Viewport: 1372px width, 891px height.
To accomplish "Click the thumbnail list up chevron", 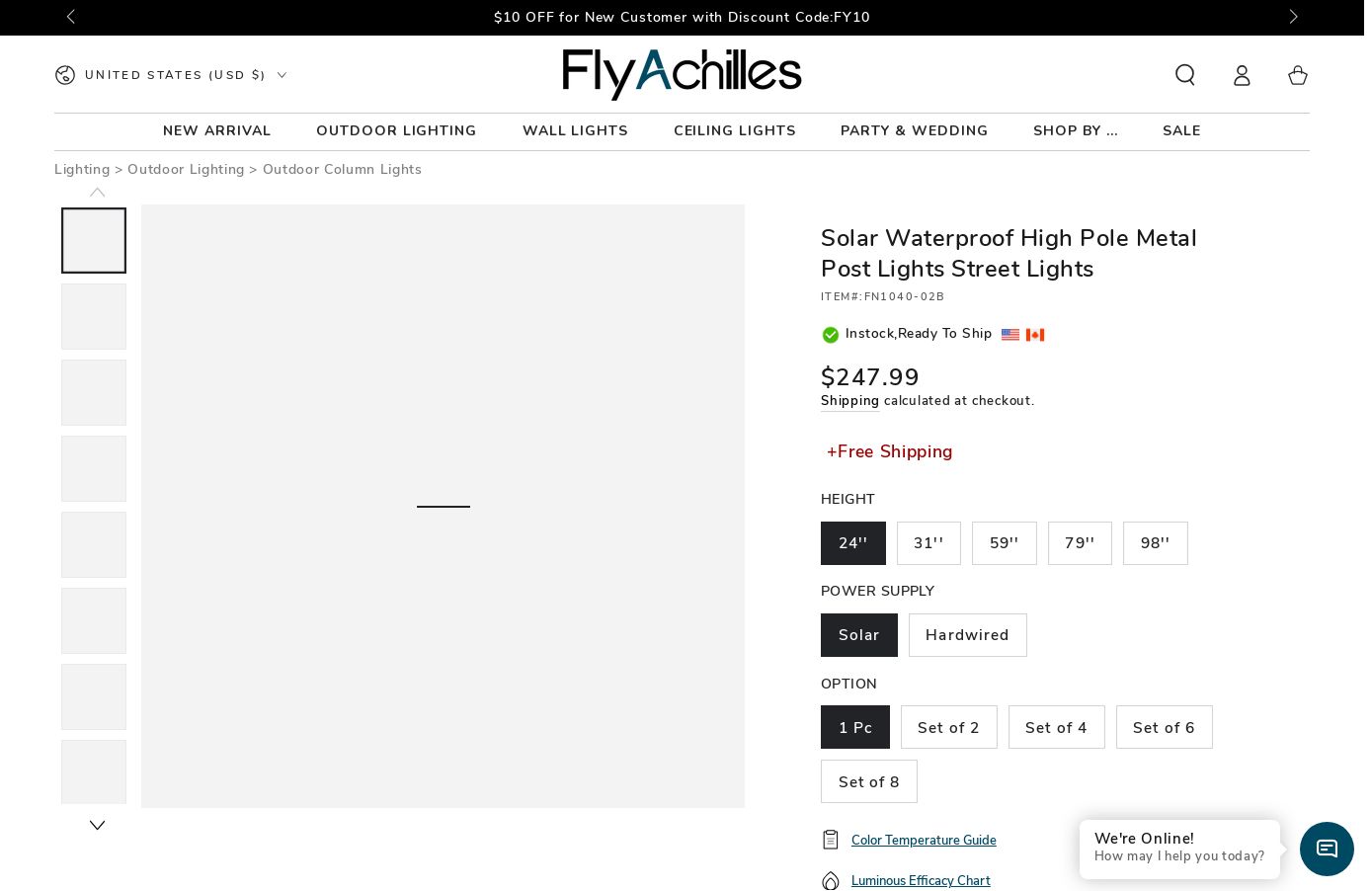I will pos(97,193).
